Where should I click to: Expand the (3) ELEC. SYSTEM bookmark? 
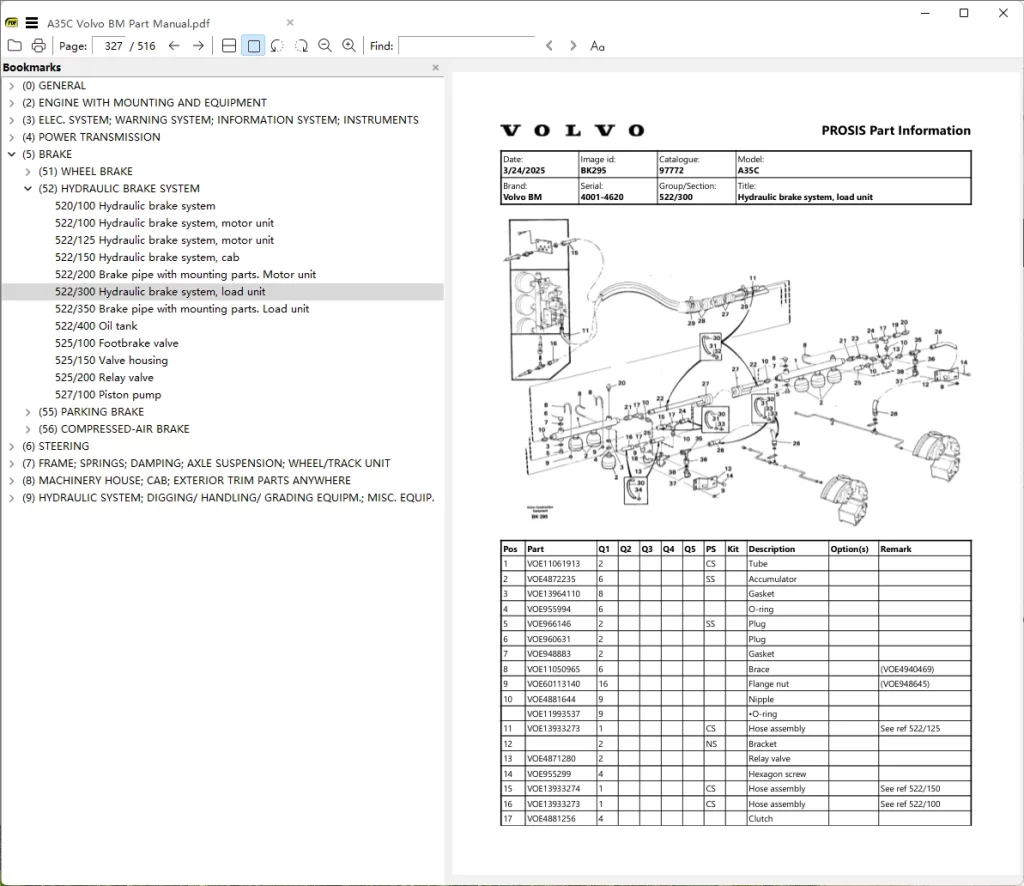pyautogui.click(x=12, y=120)
